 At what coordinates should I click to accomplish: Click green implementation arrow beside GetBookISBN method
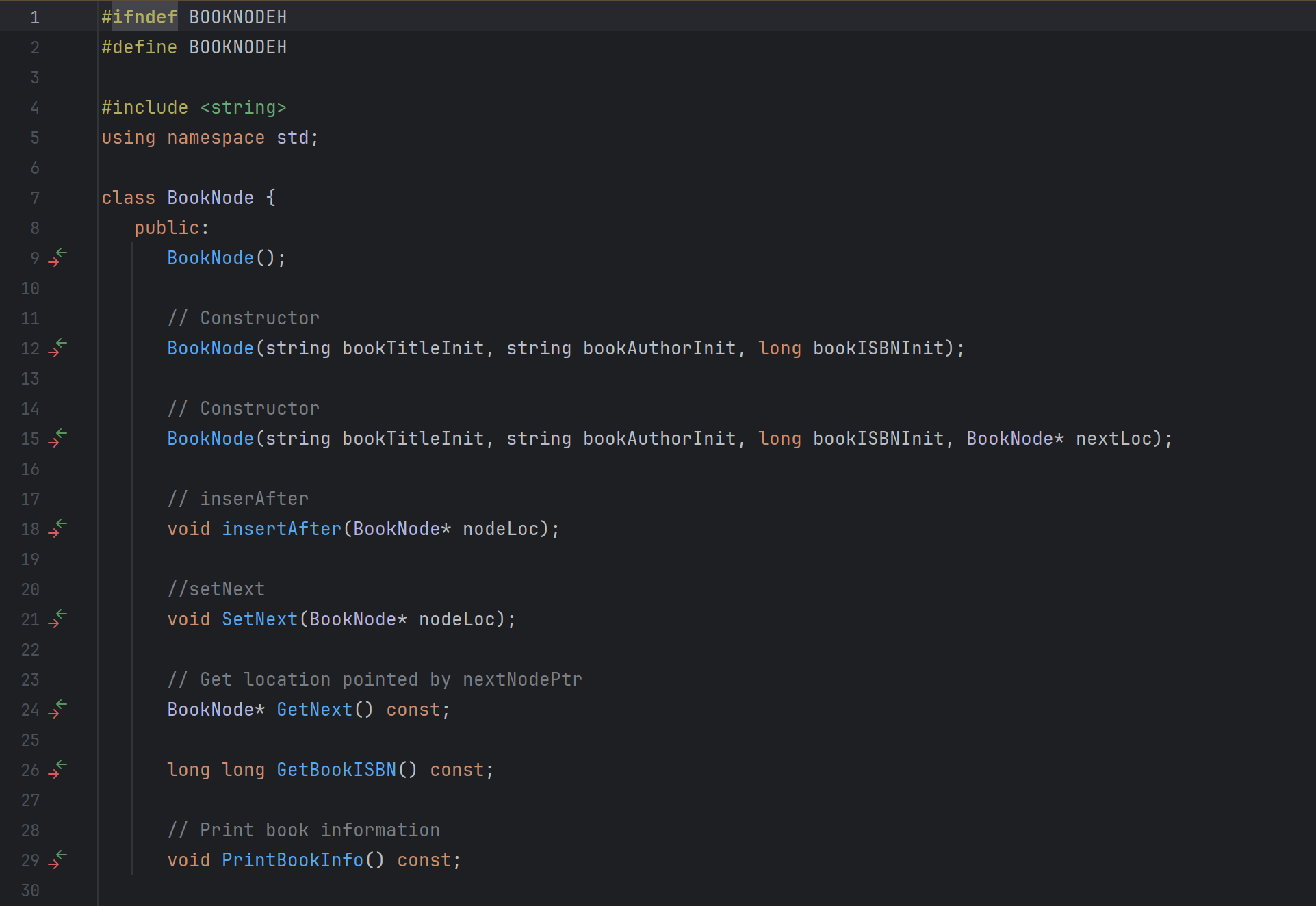(60, 763)
